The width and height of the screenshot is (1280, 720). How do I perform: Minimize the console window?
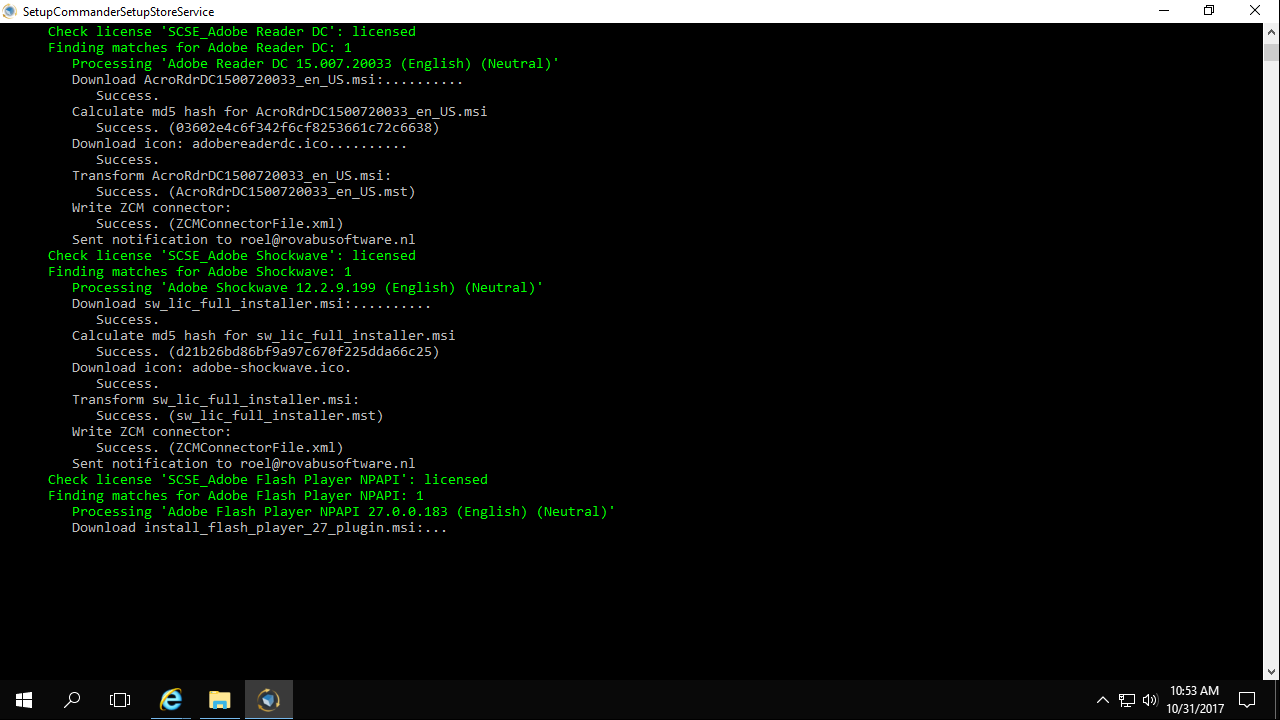pos(1164,11)
